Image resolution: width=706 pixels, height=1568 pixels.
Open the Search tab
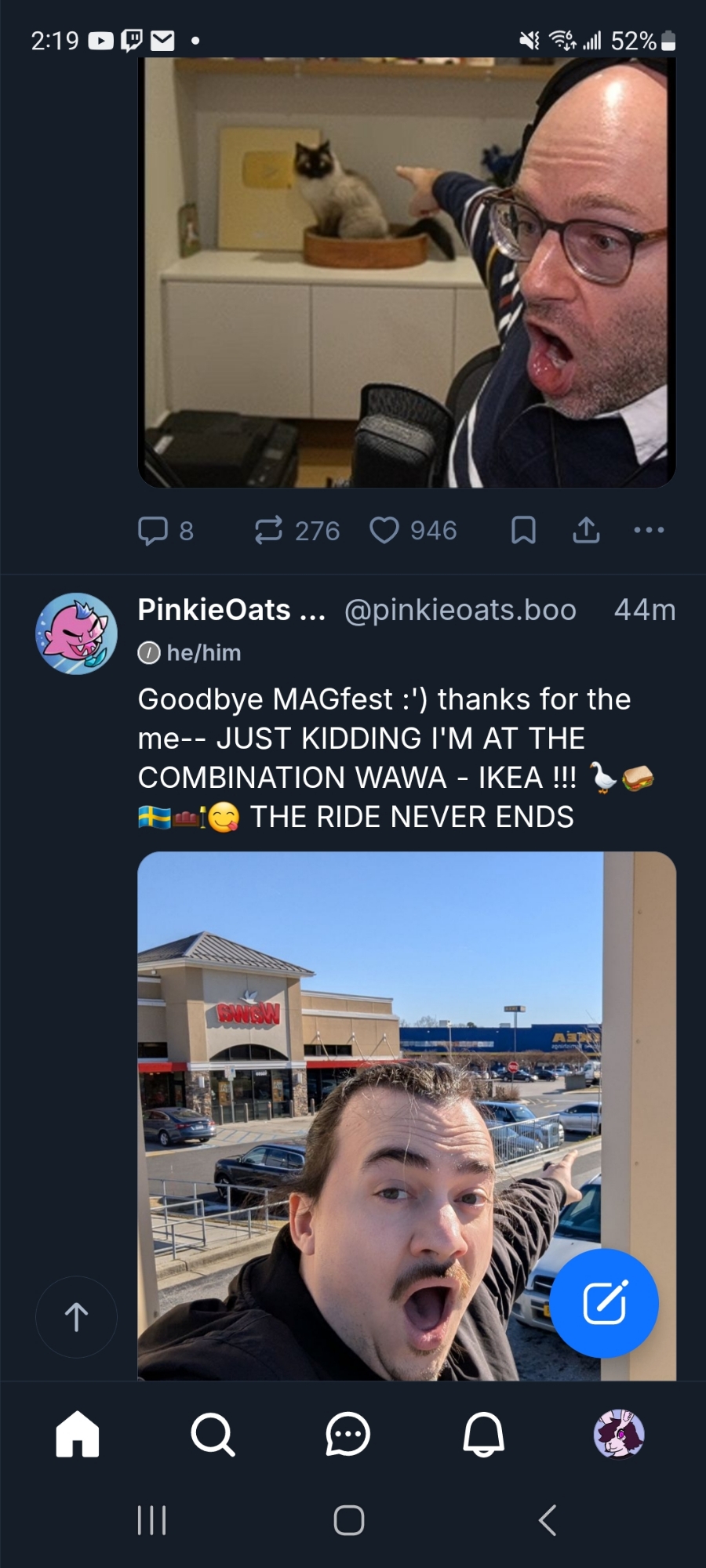pos(213,1434)
